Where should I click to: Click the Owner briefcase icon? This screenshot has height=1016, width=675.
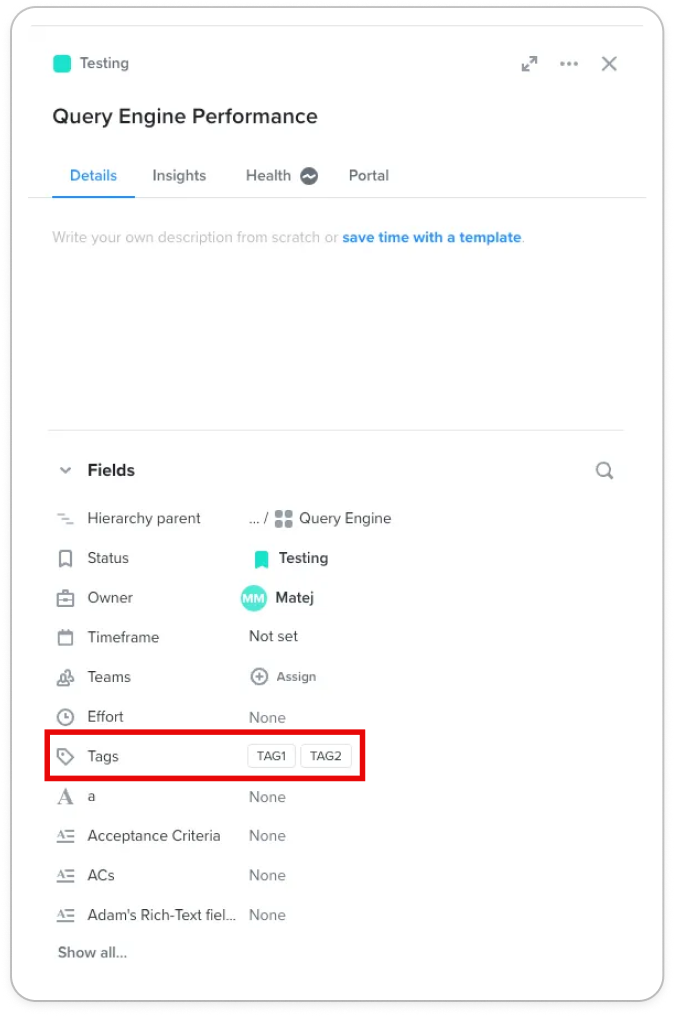[65, 598]
